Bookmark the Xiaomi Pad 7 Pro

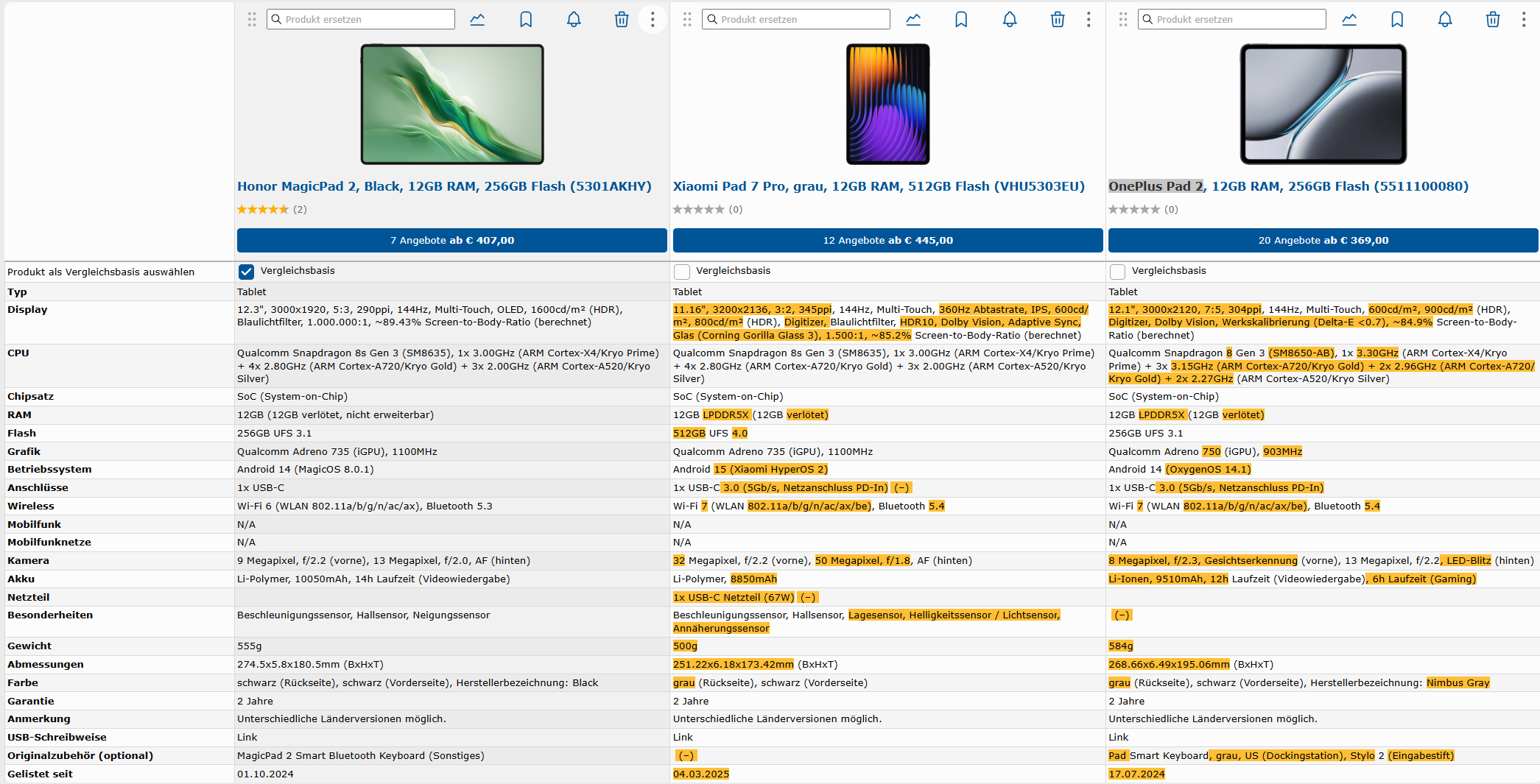(x=961, y=20)
